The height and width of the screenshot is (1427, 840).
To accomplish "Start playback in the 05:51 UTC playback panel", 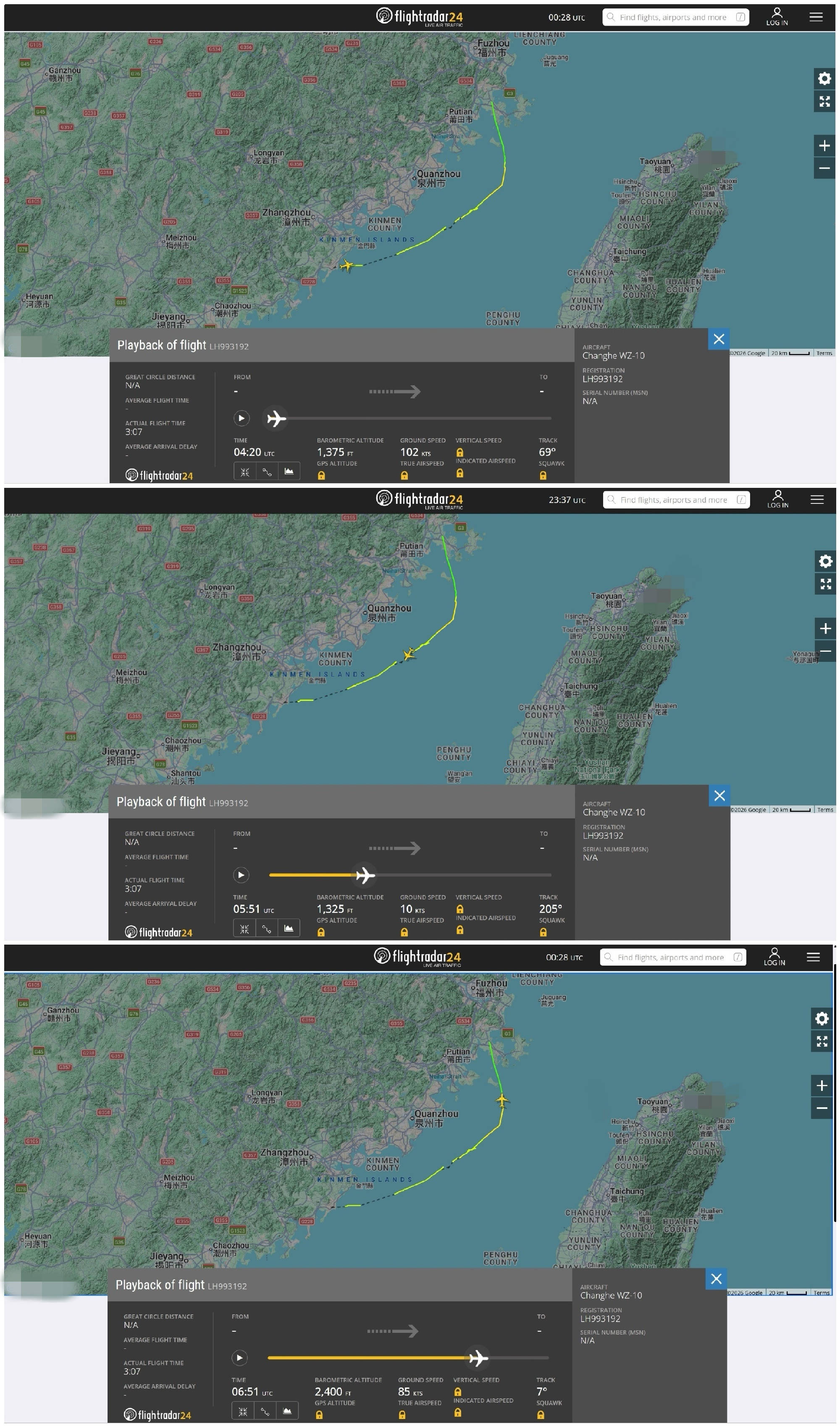I will (x=241, y=875).
